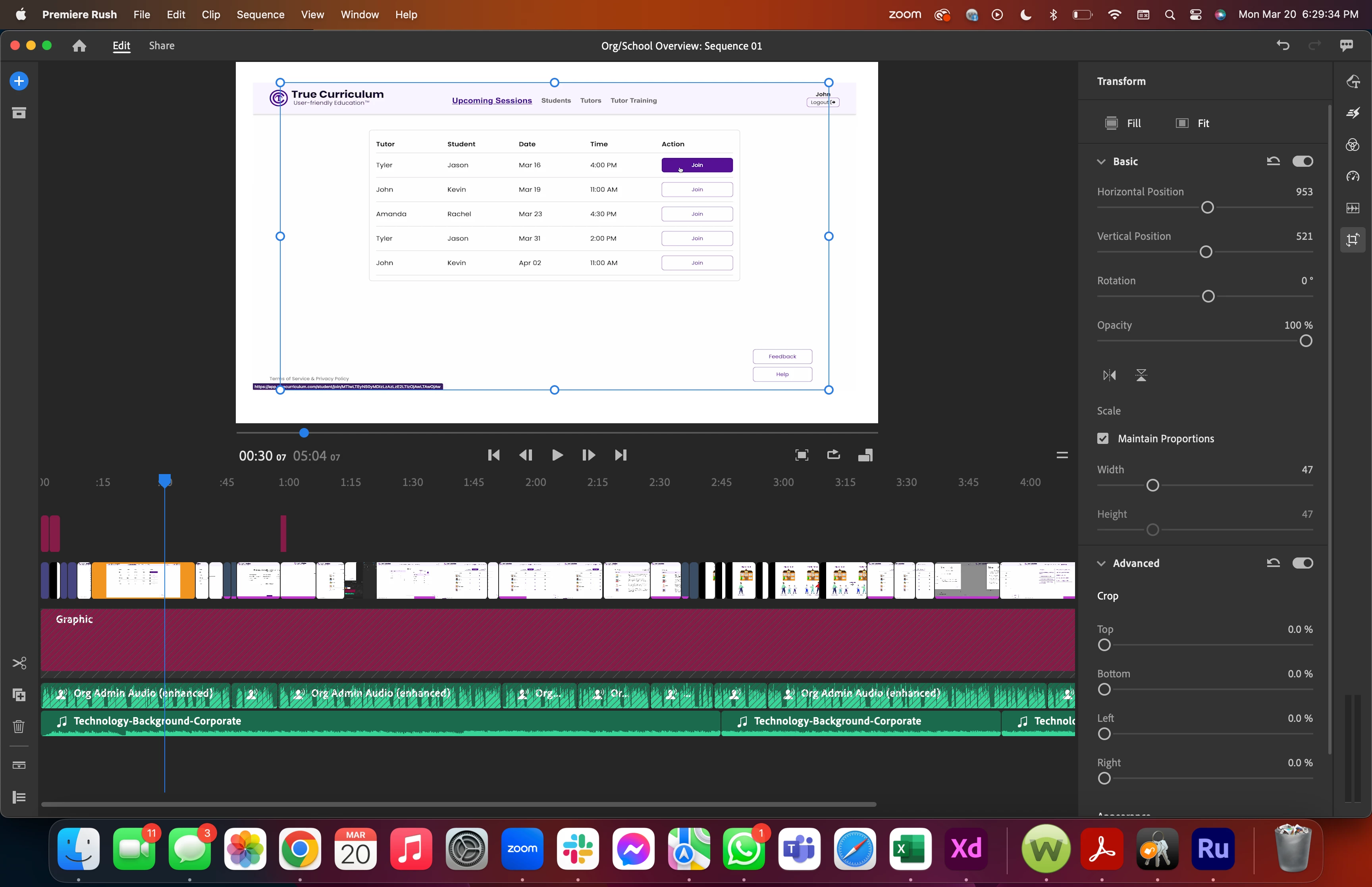Image resolution: width=1372 pixels, height=887 pixels.
Task: Click the Fit button
Action: tap(1192, 123)
